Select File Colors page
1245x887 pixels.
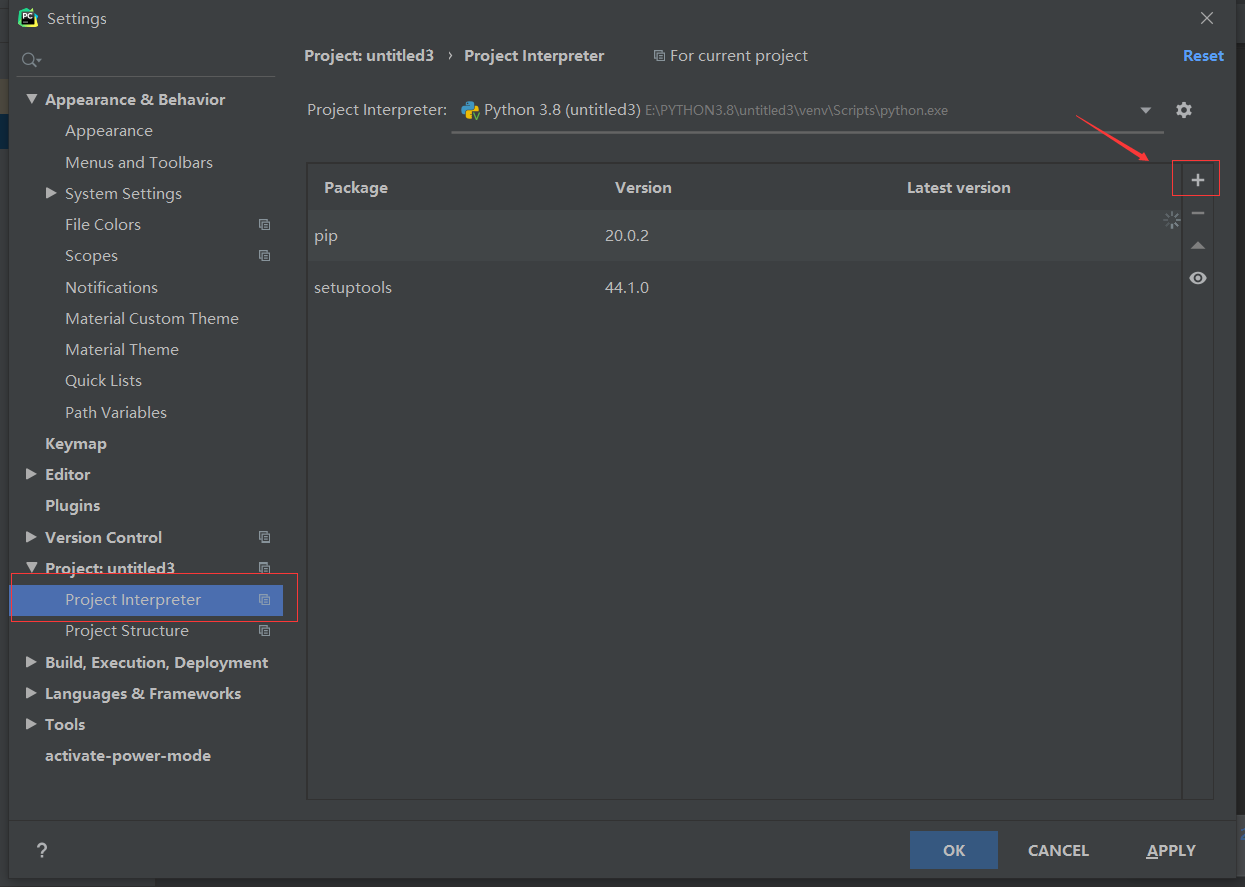pyautogui.click(x=103, y=224)
